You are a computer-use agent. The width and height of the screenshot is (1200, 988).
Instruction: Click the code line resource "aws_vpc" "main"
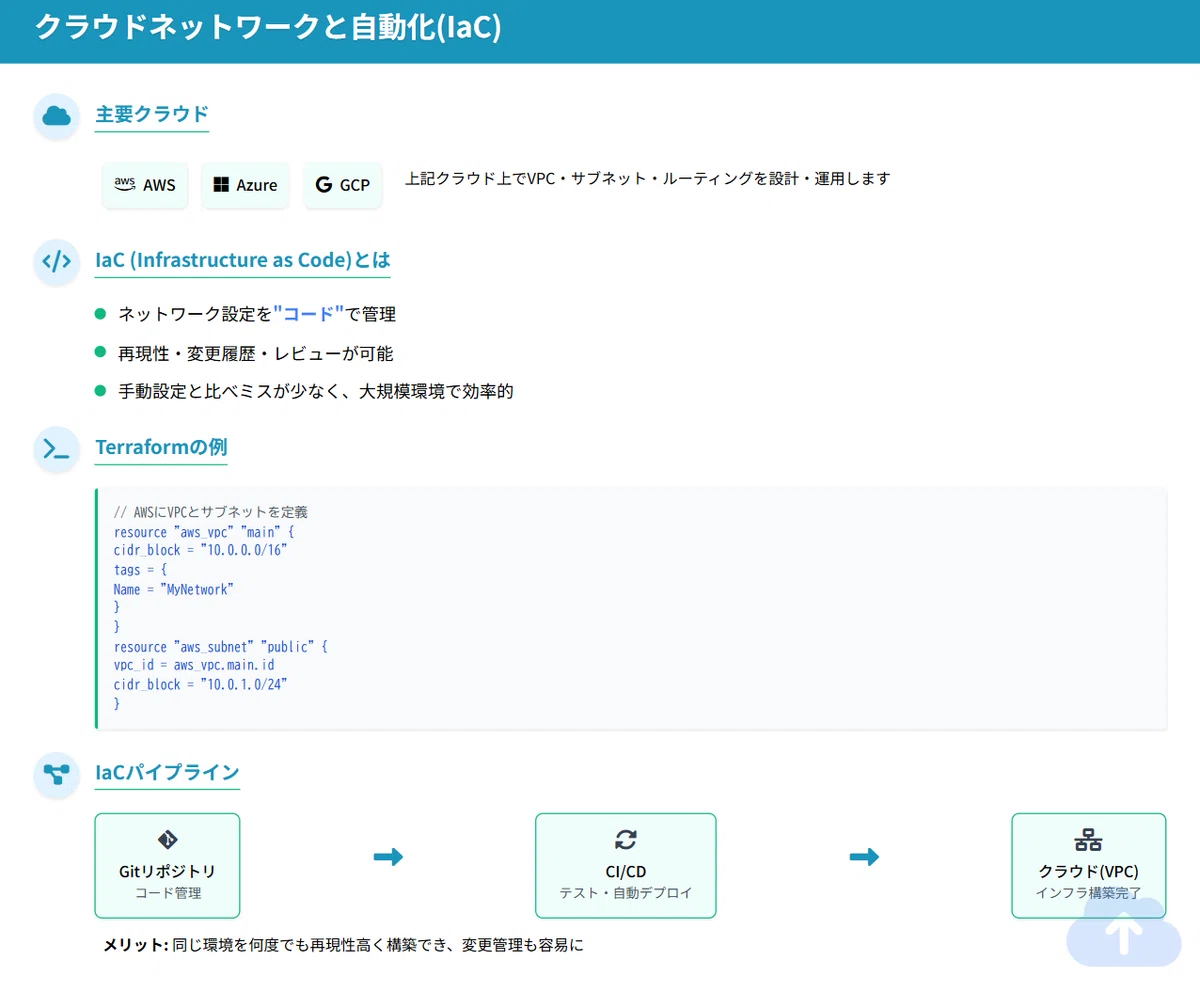(x=204, y=532)
